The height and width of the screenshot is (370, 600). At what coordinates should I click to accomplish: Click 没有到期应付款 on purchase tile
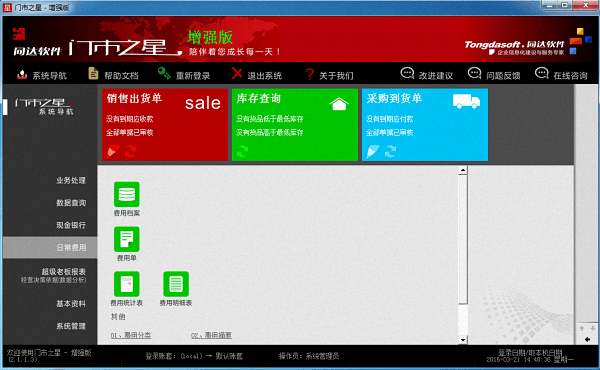tap(390, 119)
